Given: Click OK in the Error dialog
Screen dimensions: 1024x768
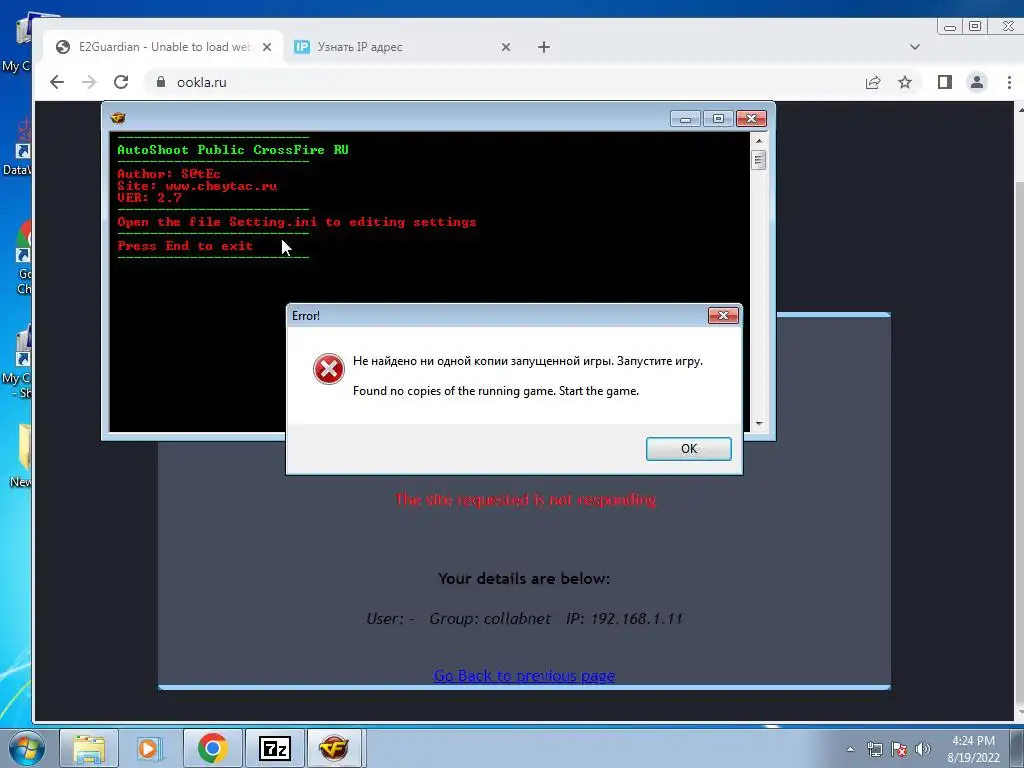Looking at the screenshot, I should [x=688, y=449].
